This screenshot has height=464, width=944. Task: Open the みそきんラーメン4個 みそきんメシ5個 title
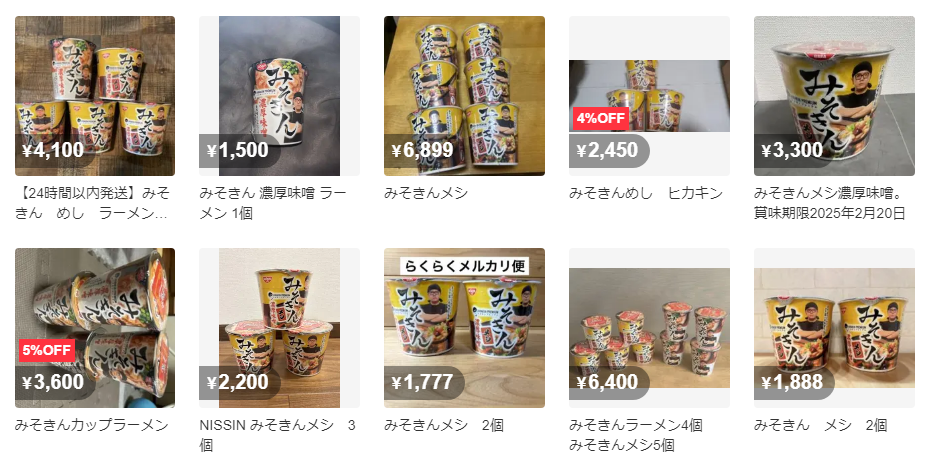(636, 436)
